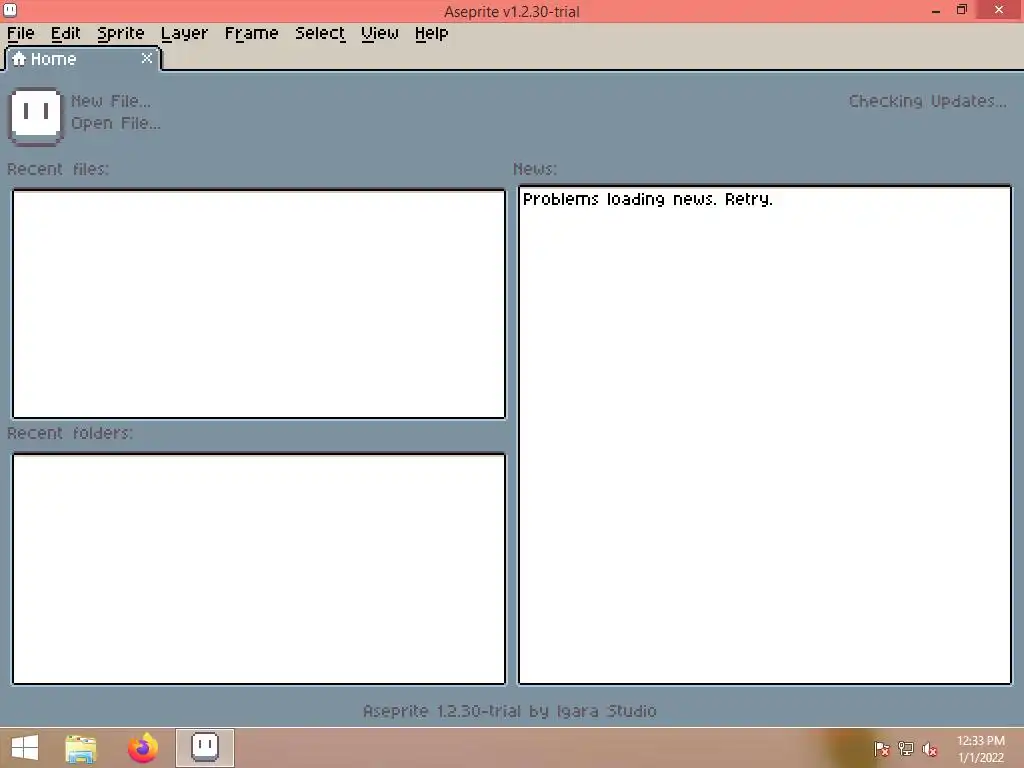Open the Windows Start button

coord(25,748)
